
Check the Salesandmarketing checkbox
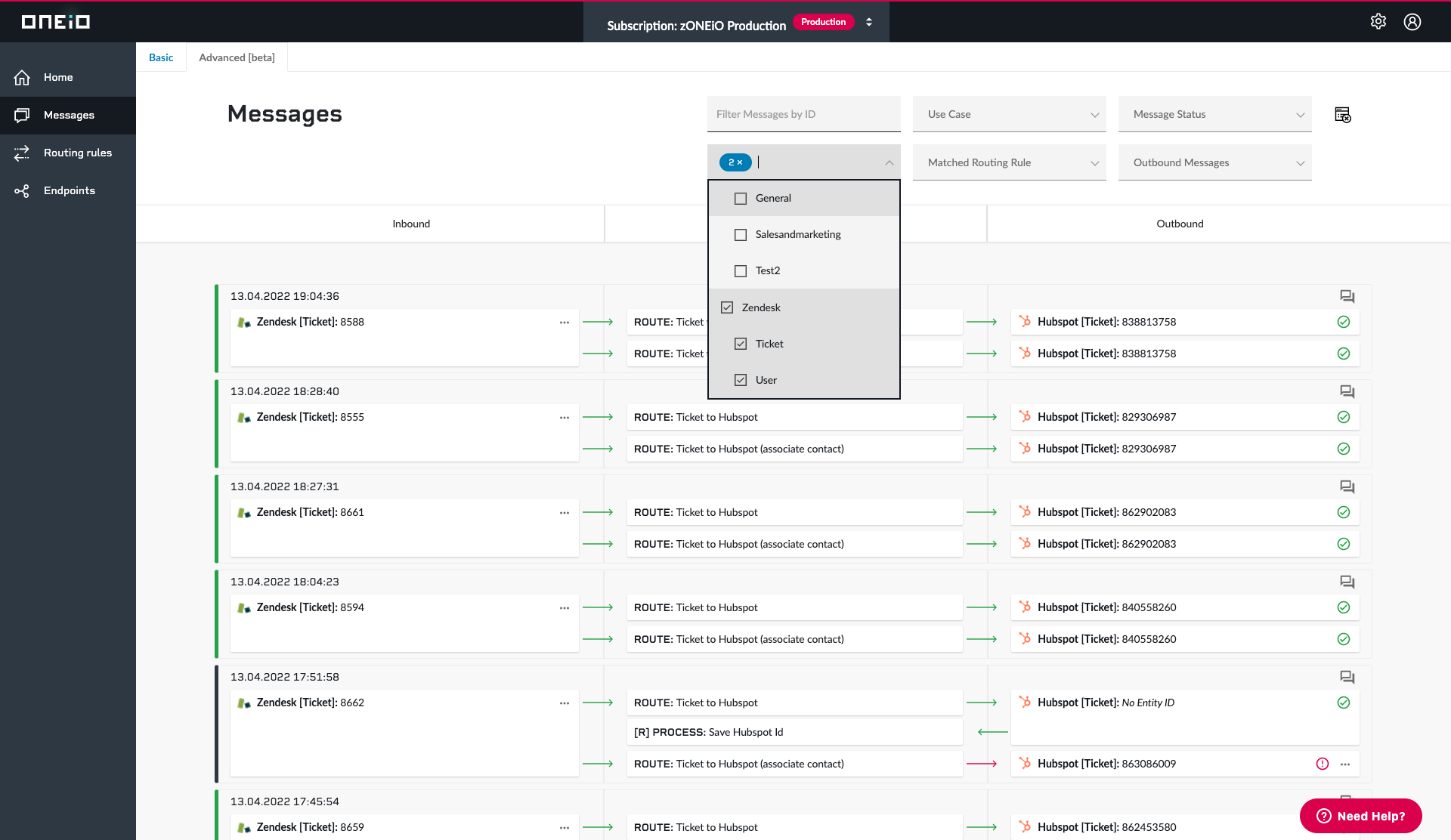click(741, 235)
